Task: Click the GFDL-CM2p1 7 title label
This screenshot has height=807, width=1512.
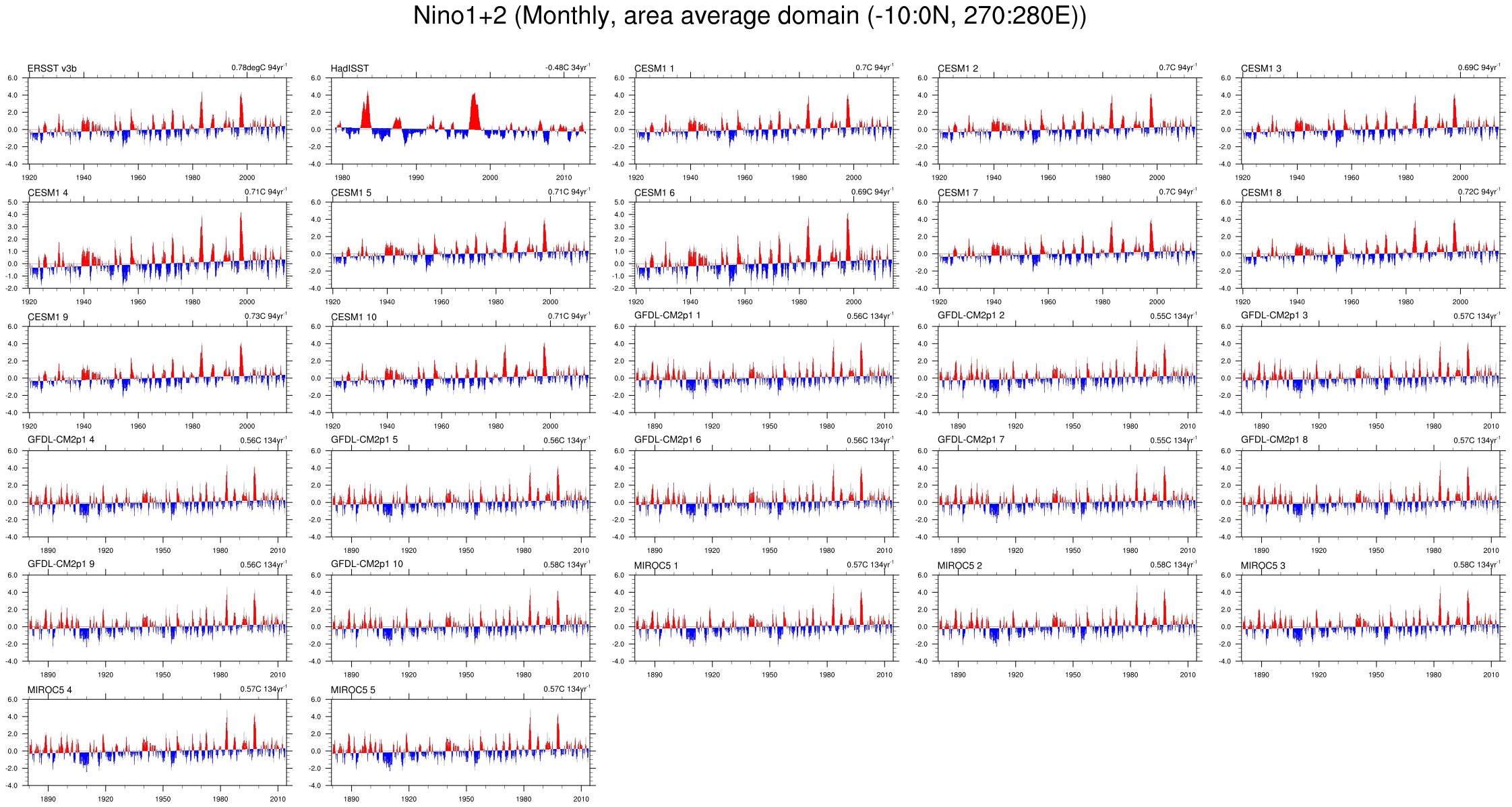Action: click(971, 440)
